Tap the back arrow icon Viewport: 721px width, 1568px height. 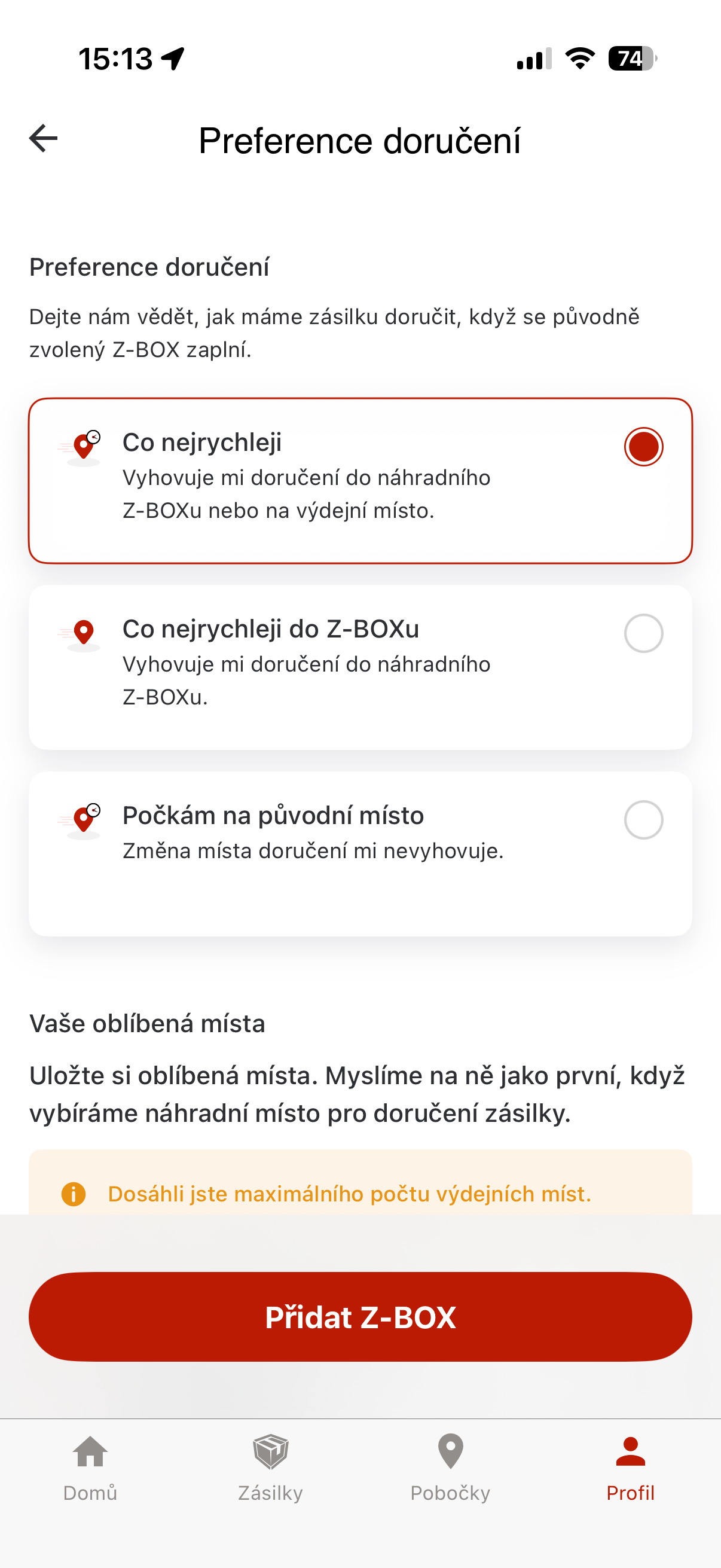pyautogui.click(x=43, y=138)
